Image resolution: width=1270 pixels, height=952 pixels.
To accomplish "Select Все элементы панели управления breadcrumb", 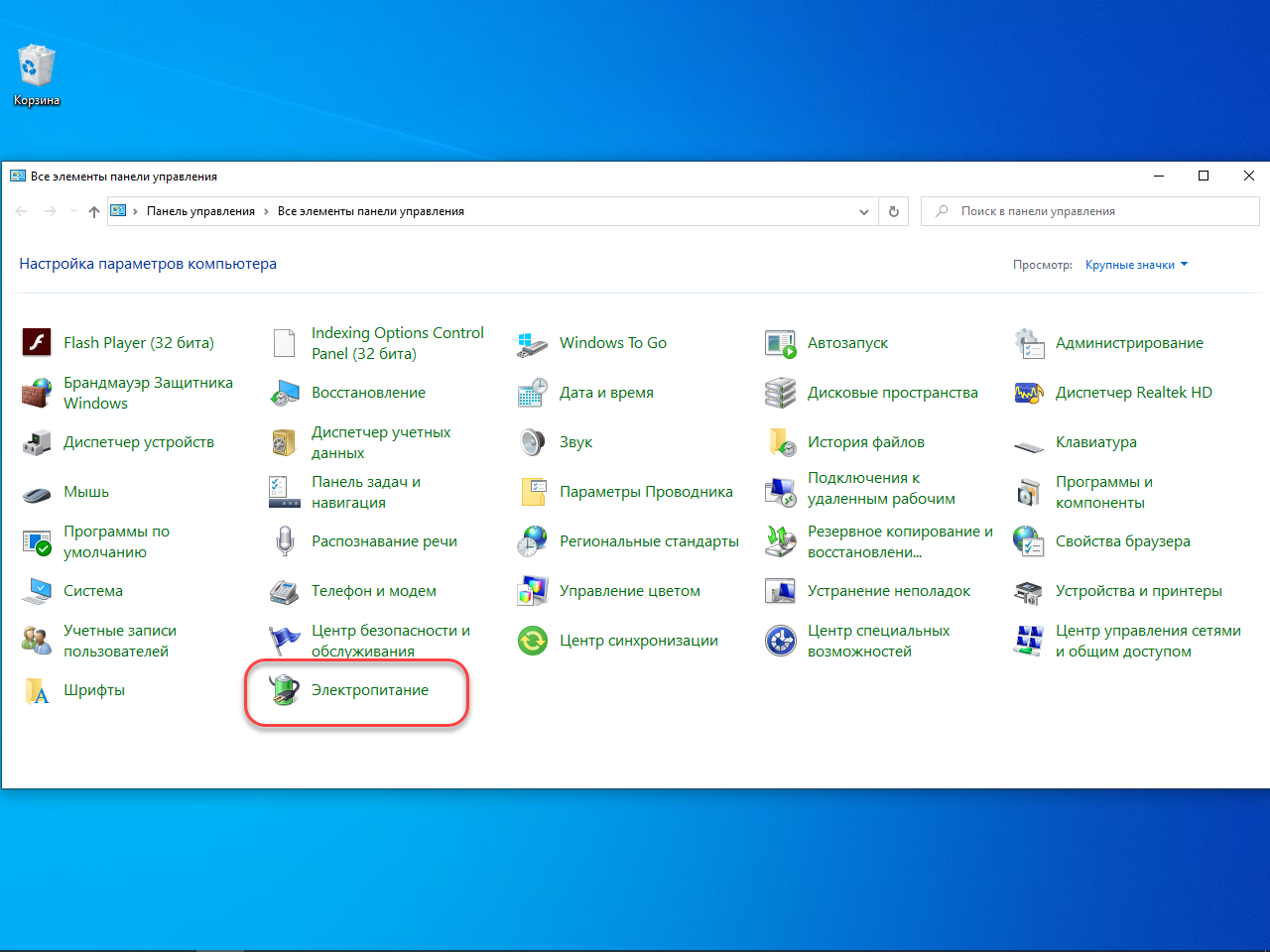I will click(x=371, y=211).
